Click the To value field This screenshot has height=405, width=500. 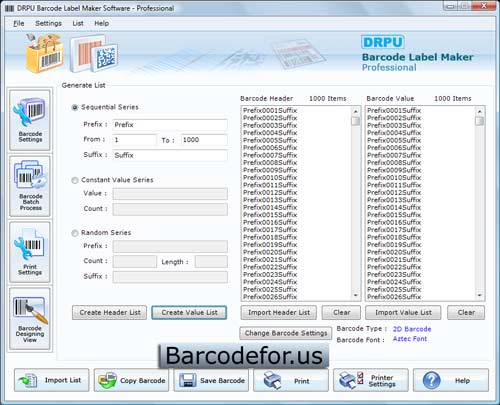(204, 140)
